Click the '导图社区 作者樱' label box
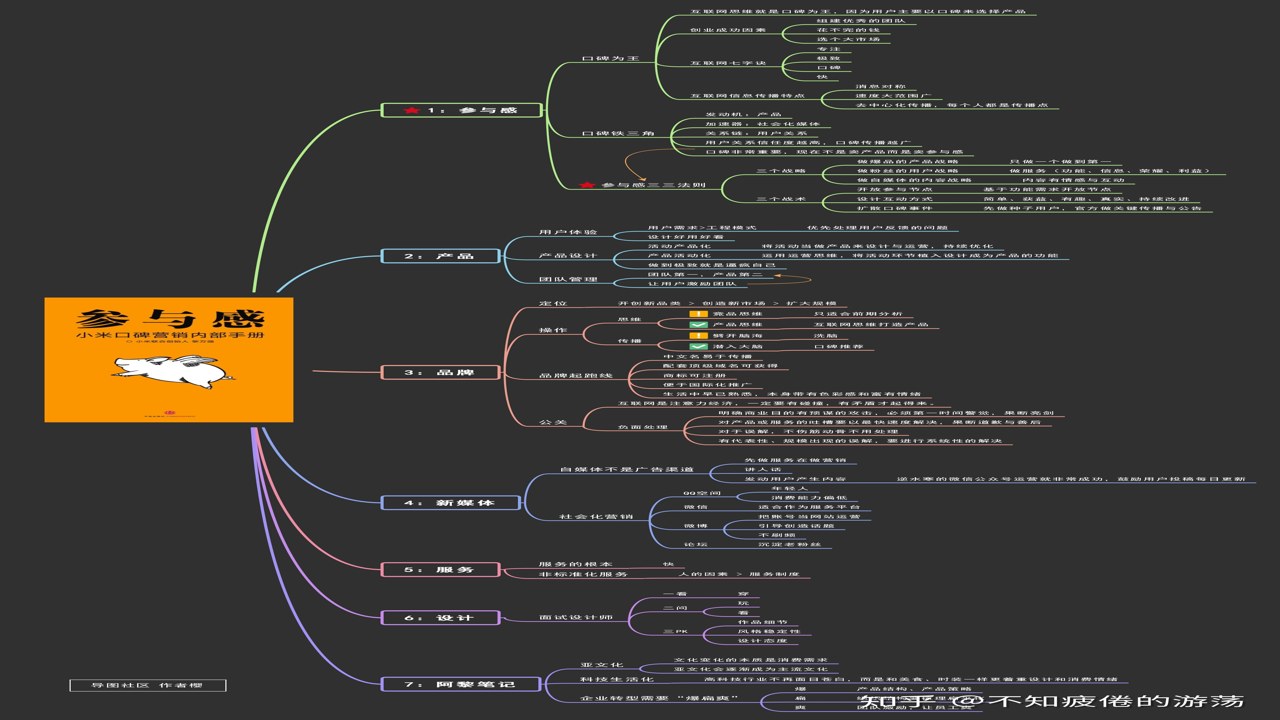Screen dimensions: 1280x720 (148, 686)
